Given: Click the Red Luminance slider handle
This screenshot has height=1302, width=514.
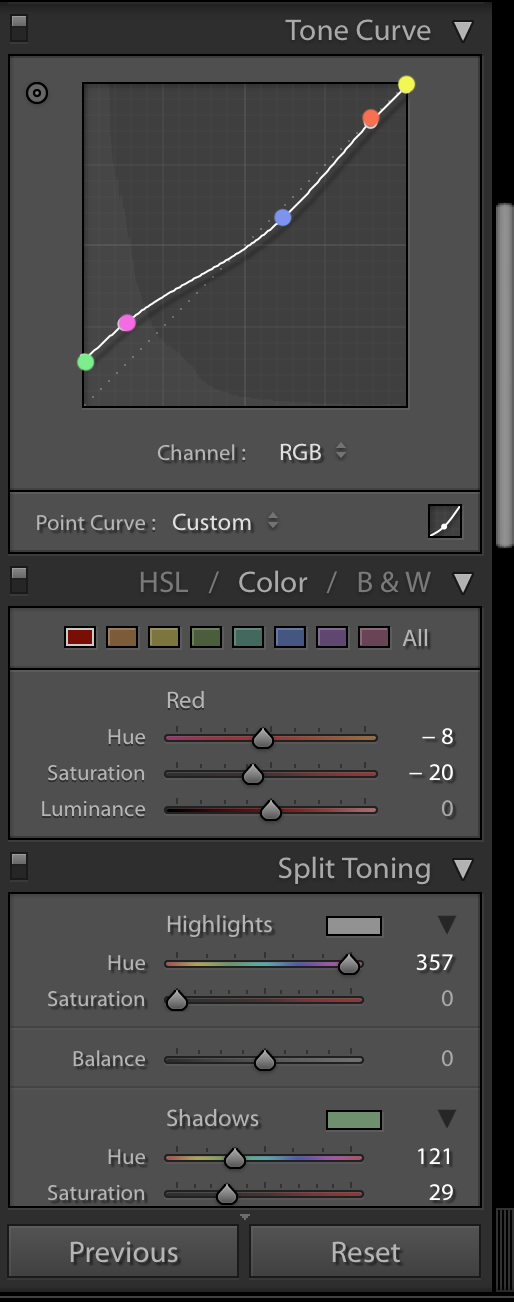Looking at the screenshot, I should tap(270, 810).
